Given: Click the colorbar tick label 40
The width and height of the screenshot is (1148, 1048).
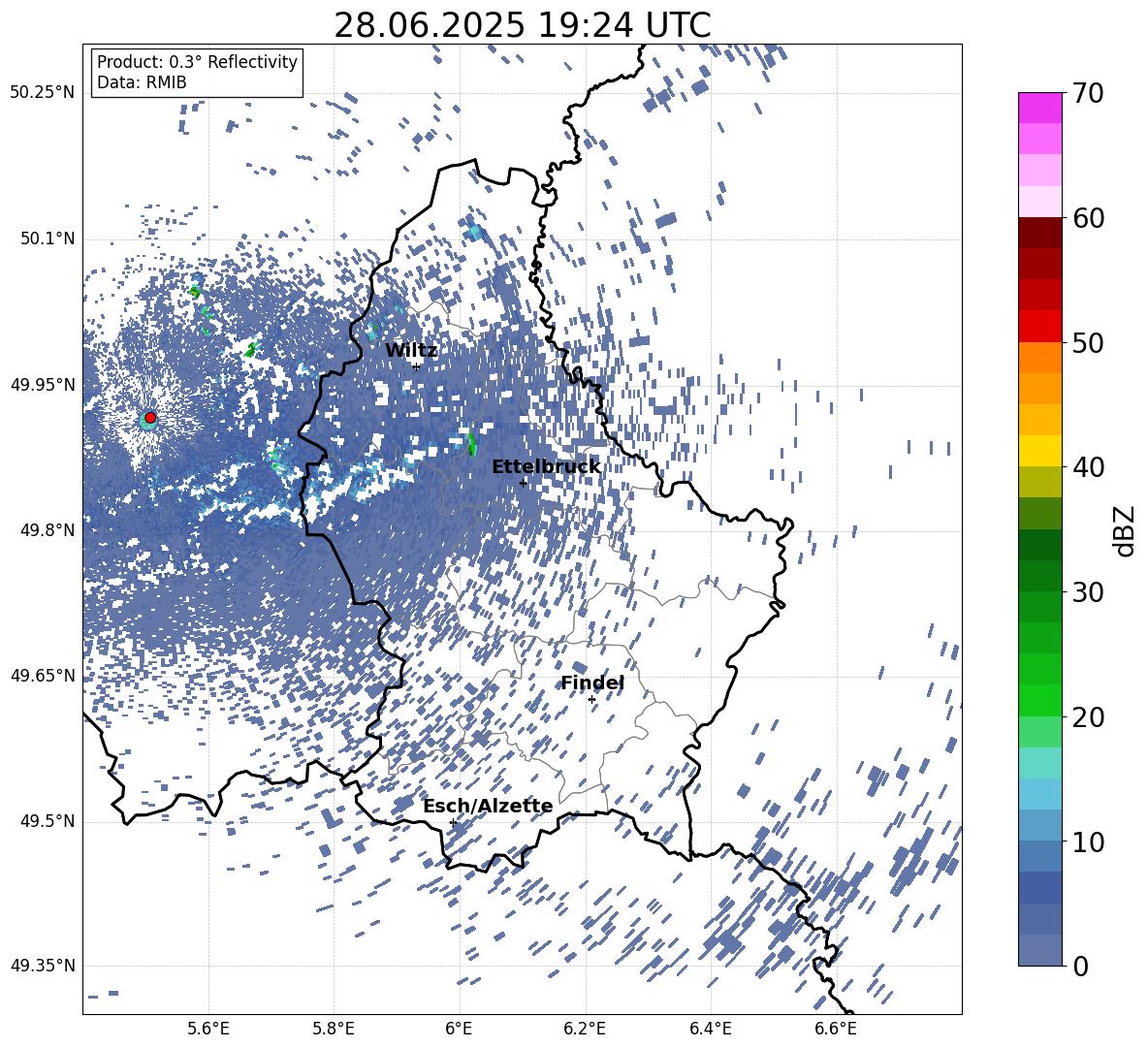Looking at the screenshot, I should pos(1088,467).
